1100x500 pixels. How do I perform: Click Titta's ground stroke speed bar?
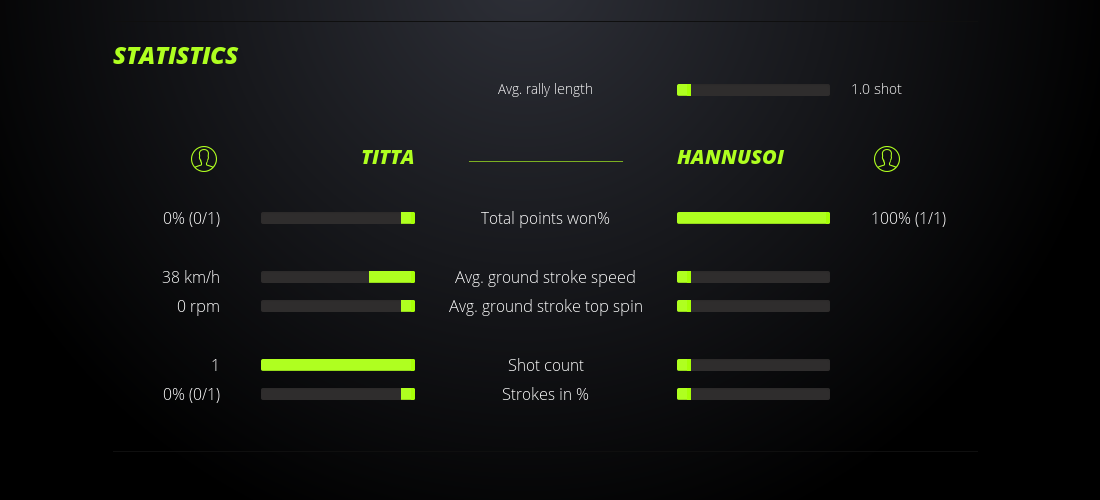[x=338, y=277]
